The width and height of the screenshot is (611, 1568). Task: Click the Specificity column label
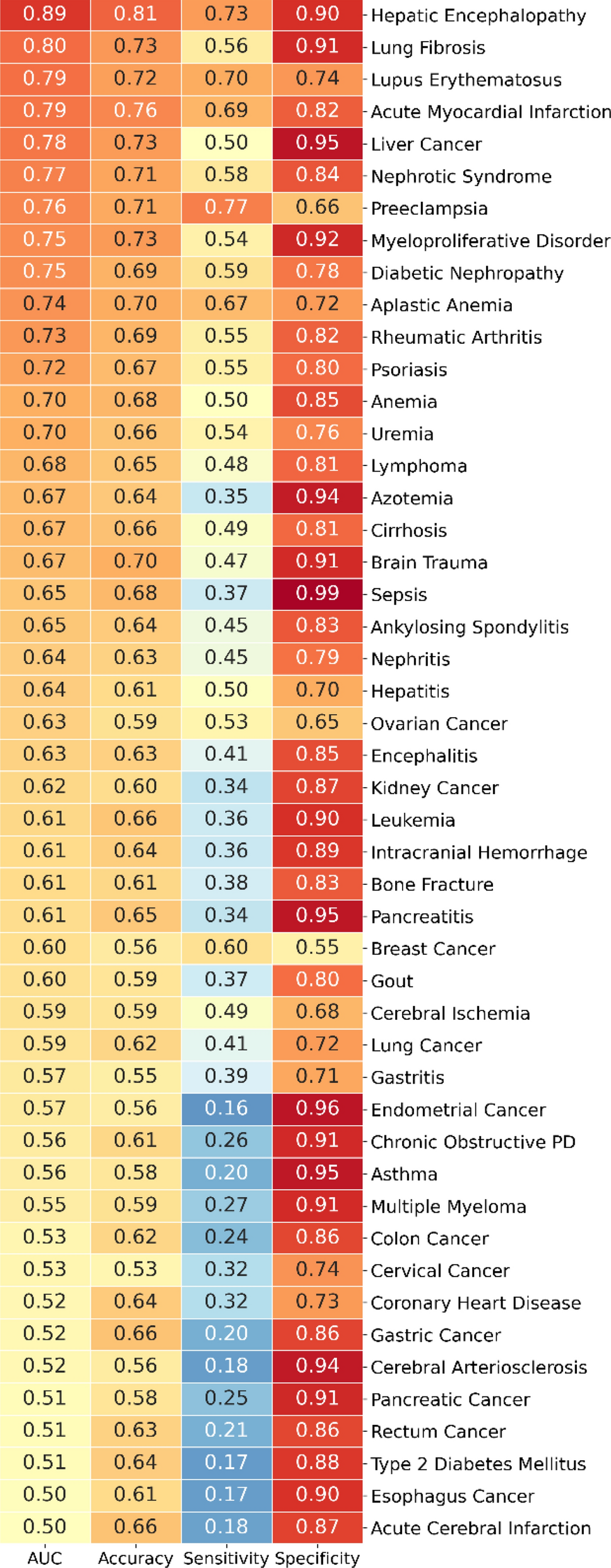(x=317, y=1557)
